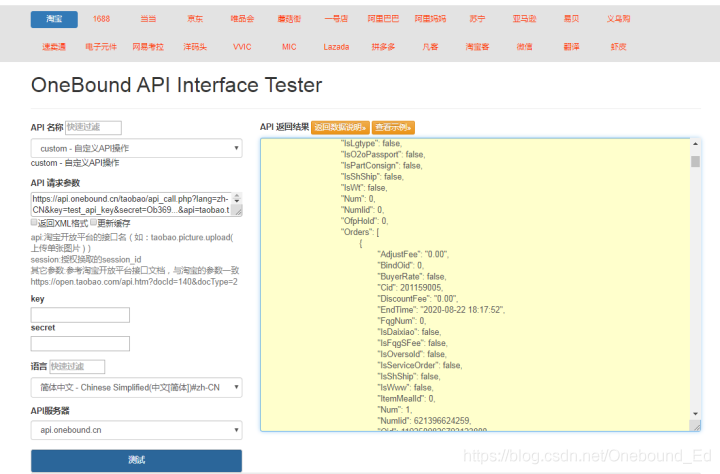Click the secret input field
720x474 pixels.
coord(80,344)
